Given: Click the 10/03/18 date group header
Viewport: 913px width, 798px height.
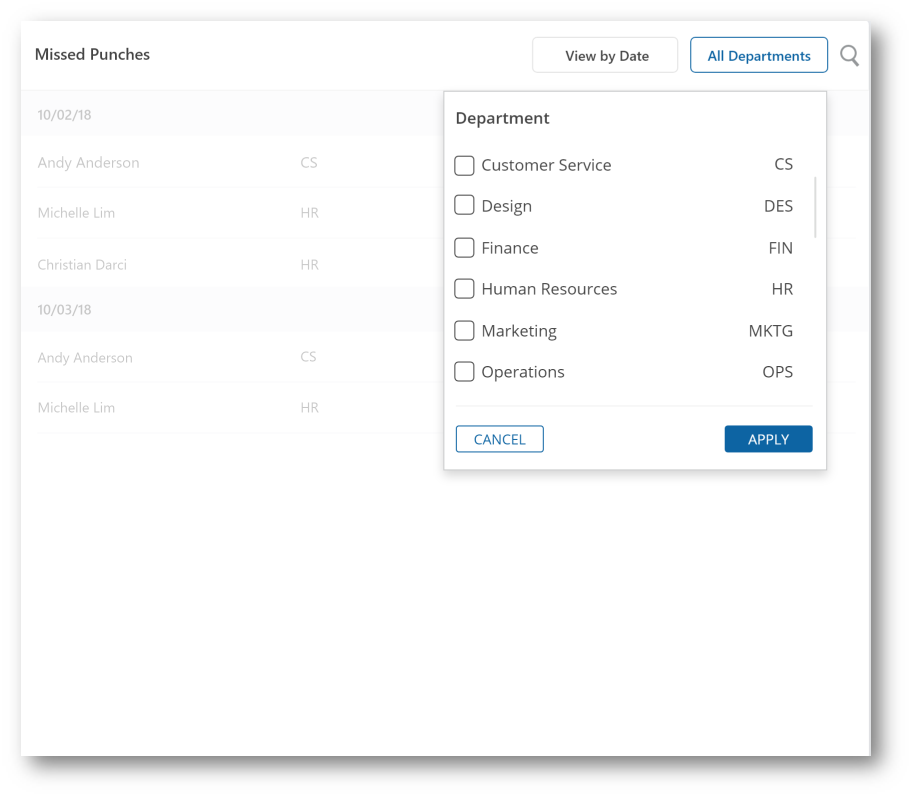Looking at the screenshot, I should 65,310.
